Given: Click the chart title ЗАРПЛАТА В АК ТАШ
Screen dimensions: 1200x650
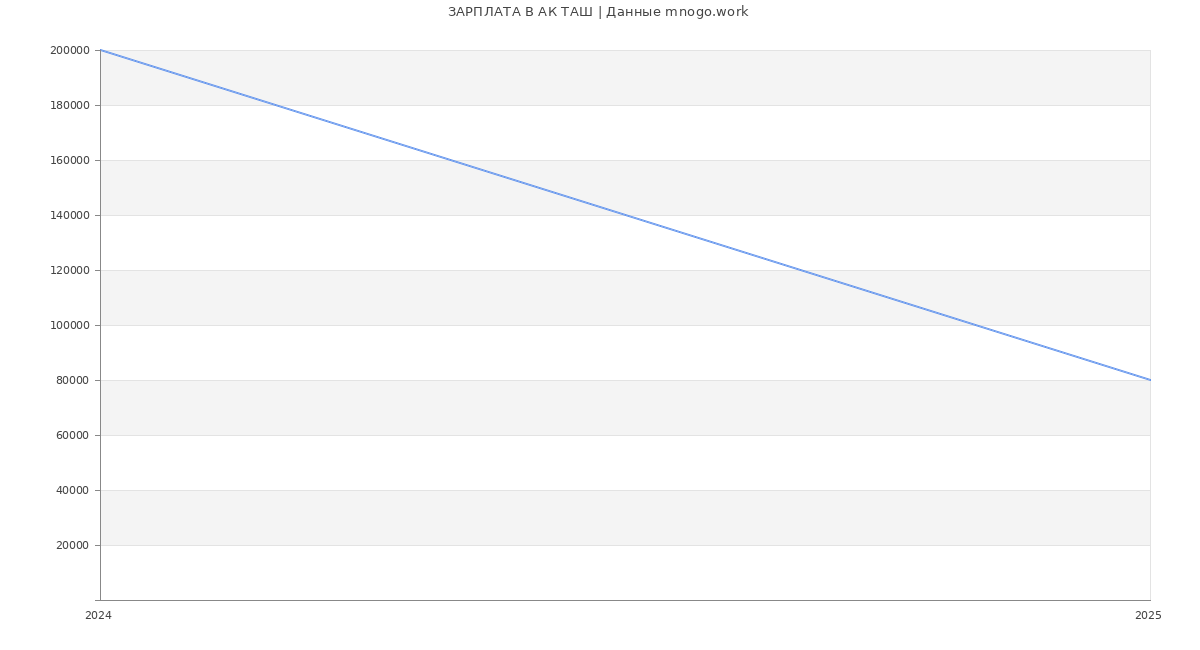Looking at the screenshot, I should click(520, 12).
